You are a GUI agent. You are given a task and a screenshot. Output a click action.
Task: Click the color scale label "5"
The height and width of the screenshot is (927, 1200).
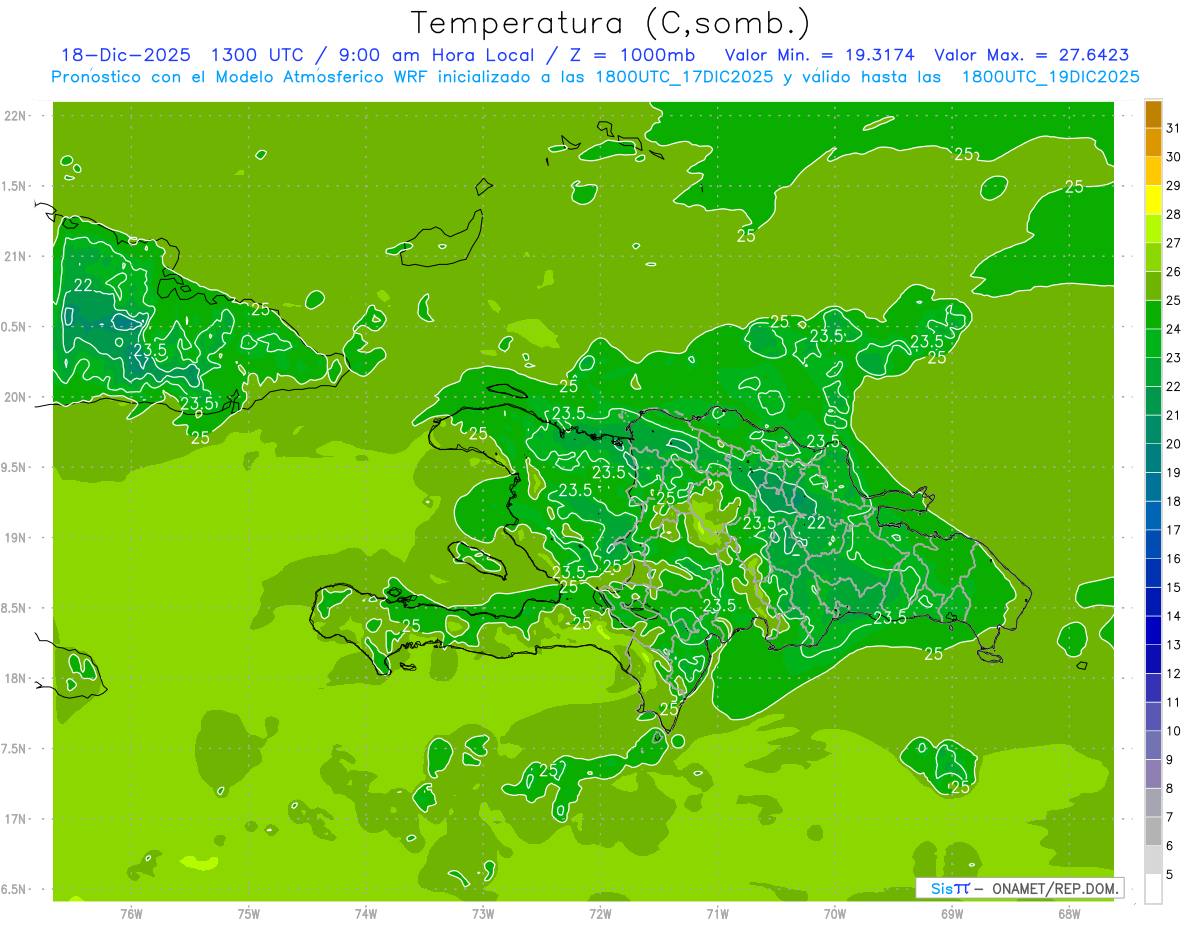click(x=1169, y=875)
